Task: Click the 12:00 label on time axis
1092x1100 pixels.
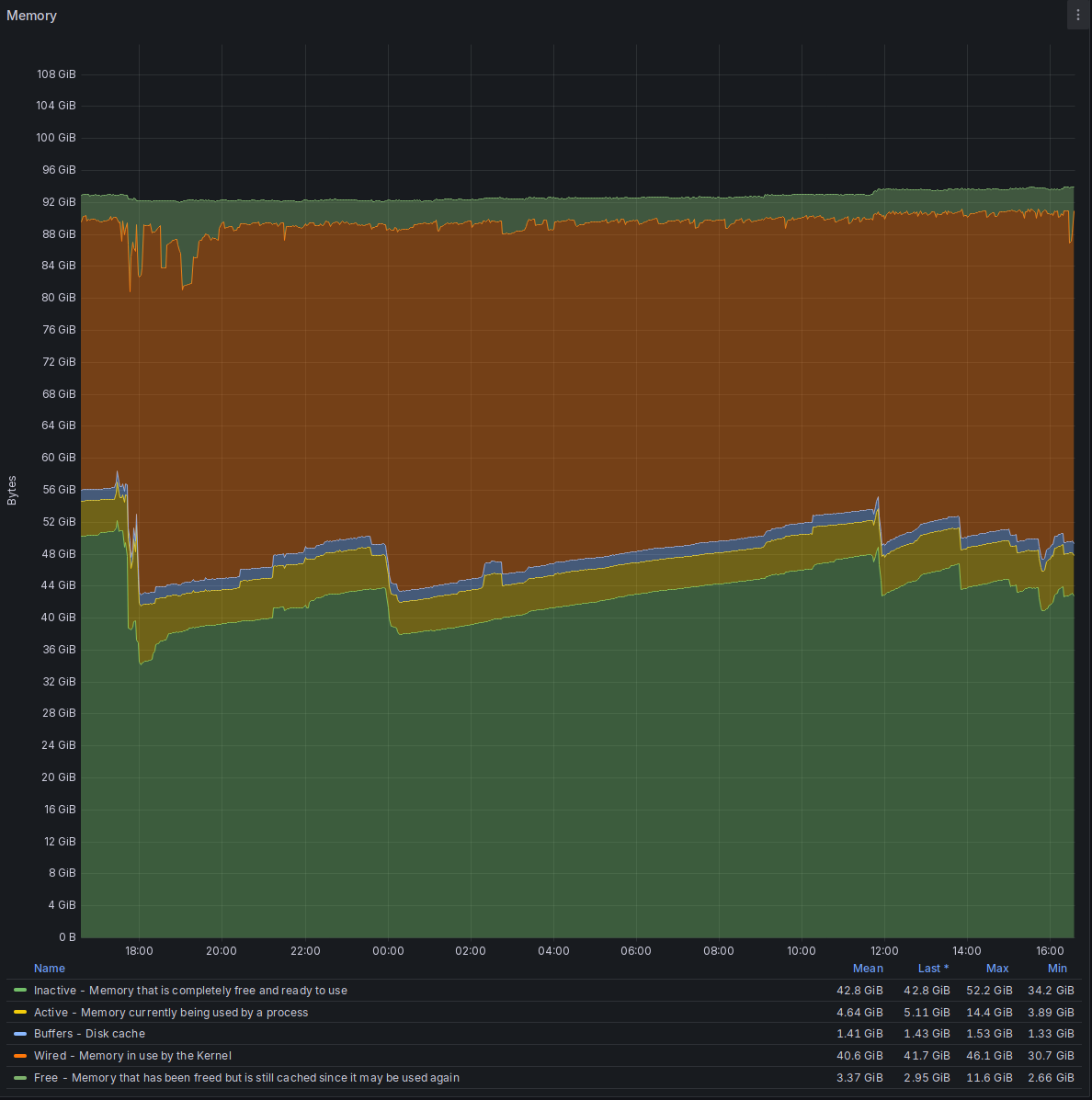Action: point(884,951)
